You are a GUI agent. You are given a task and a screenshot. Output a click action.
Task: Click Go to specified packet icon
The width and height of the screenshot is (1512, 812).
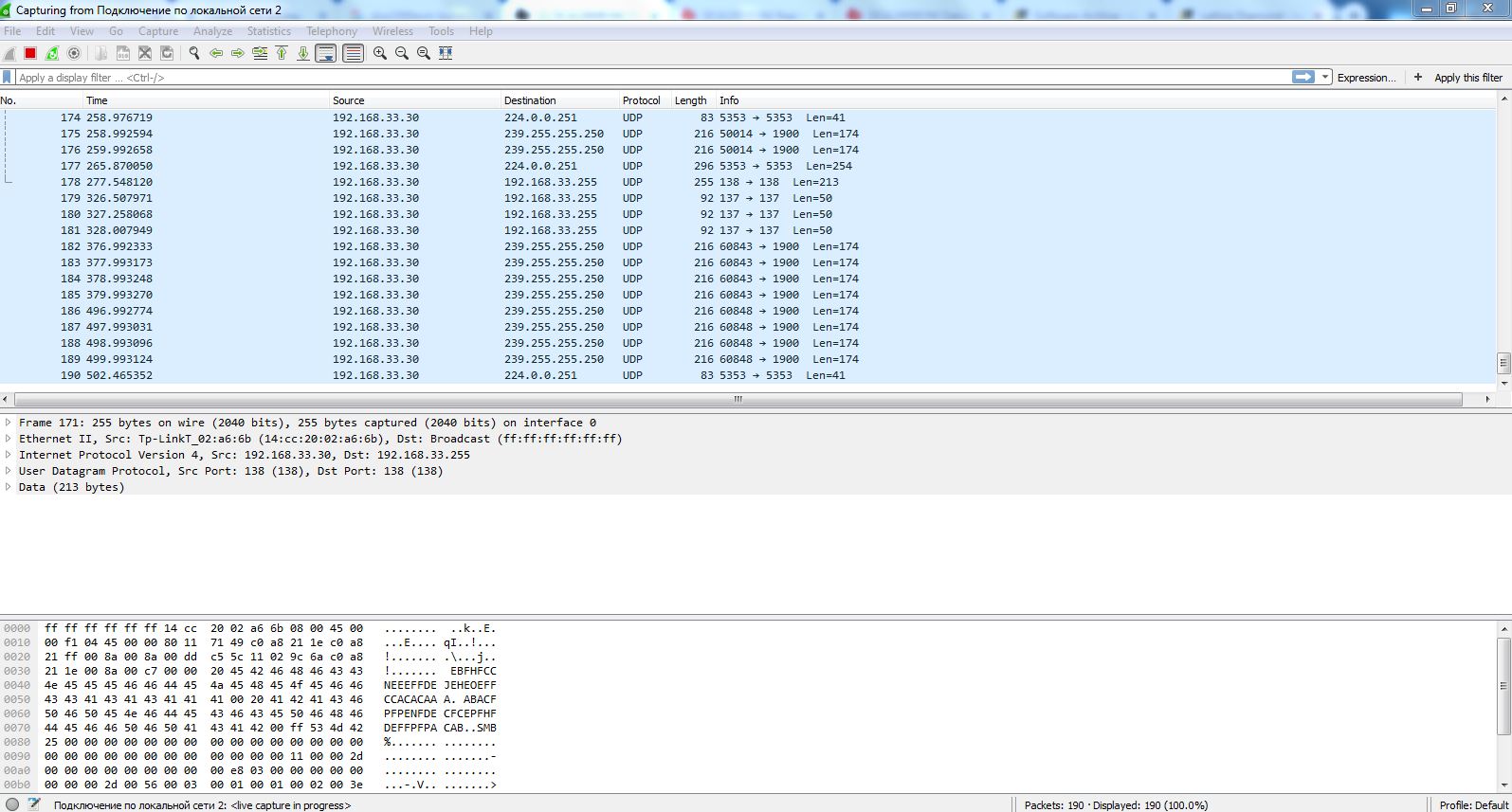[260, 53]
